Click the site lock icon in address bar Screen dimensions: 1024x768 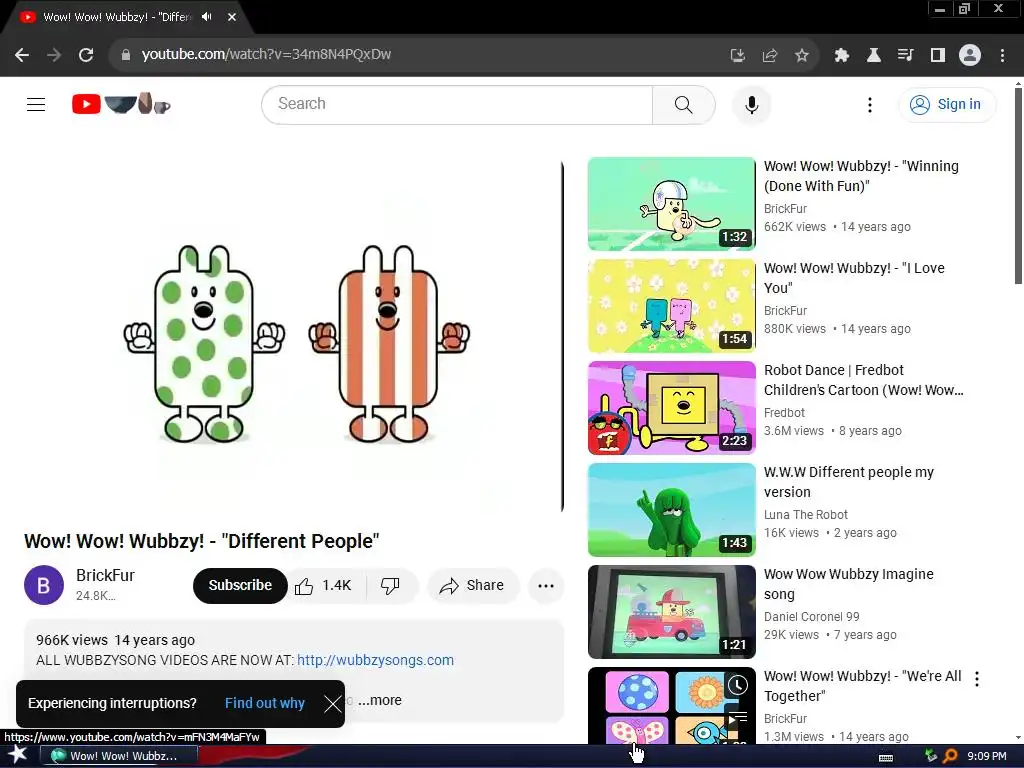click(x=126, y=55)
